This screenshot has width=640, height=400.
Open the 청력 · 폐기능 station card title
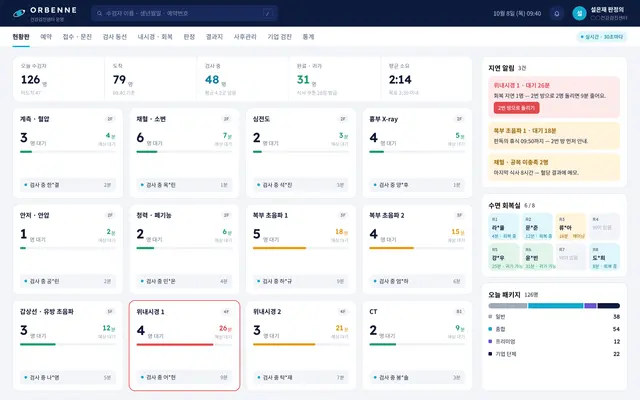(154, 216)
